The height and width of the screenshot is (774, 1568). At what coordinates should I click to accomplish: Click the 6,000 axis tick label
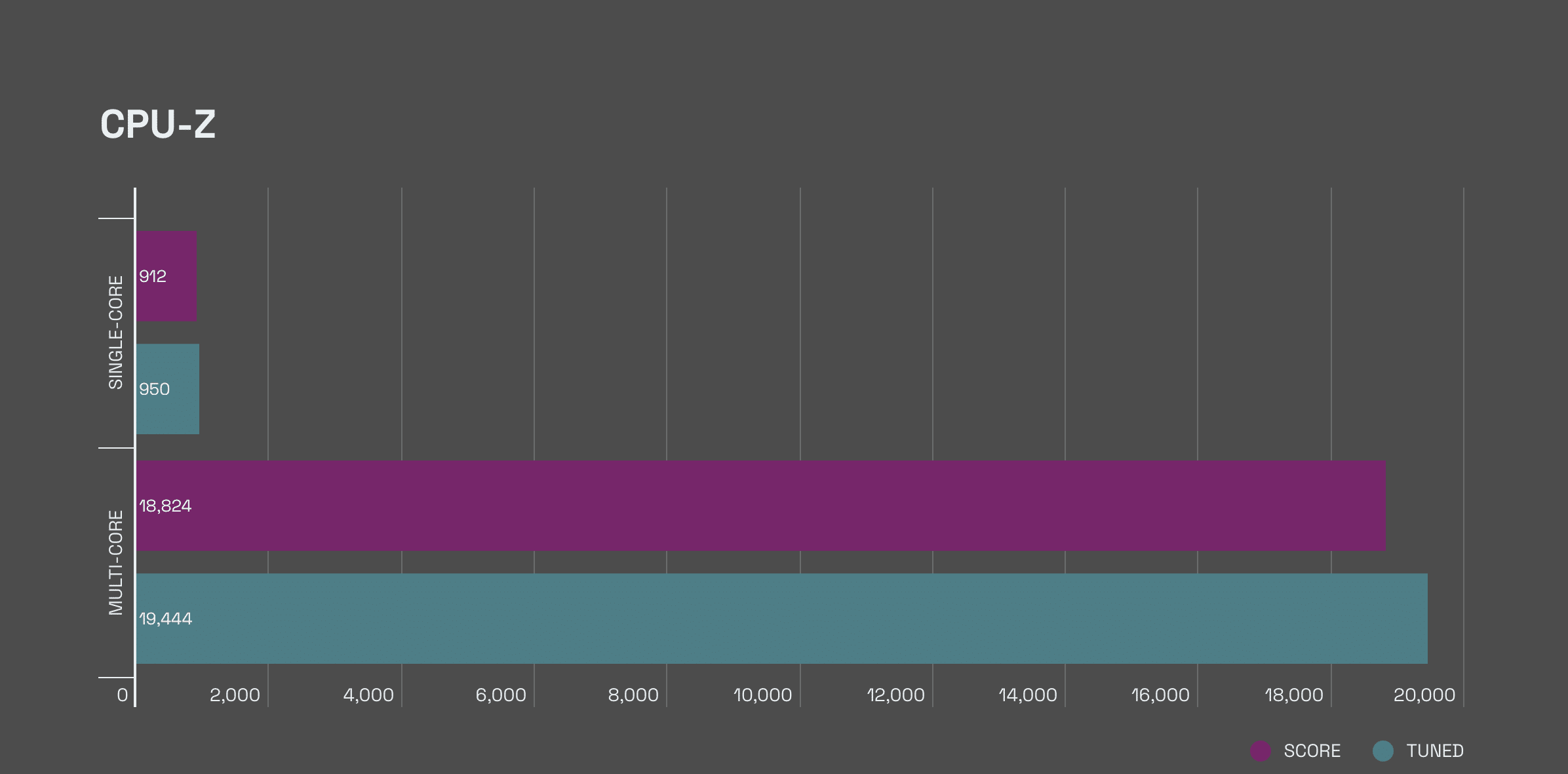pyautogui.click(x=501, y=695)
